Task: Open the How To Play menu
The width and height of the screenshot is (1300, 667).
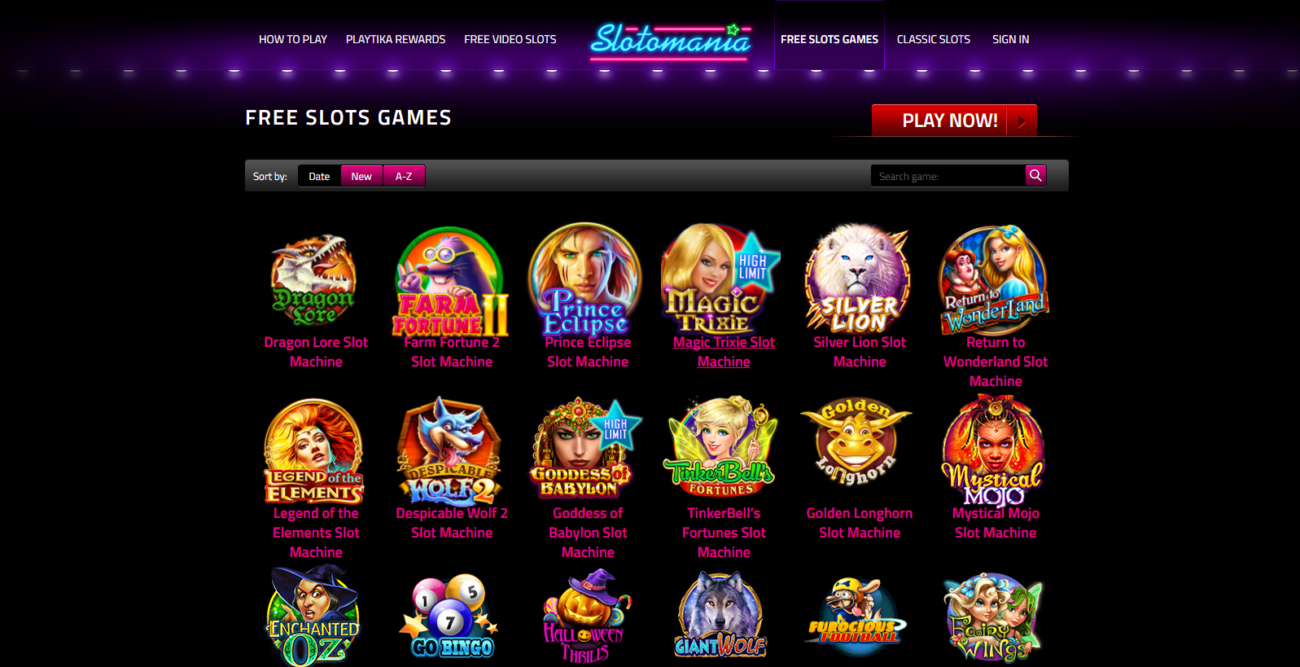Action: click(x=293, y=39)
